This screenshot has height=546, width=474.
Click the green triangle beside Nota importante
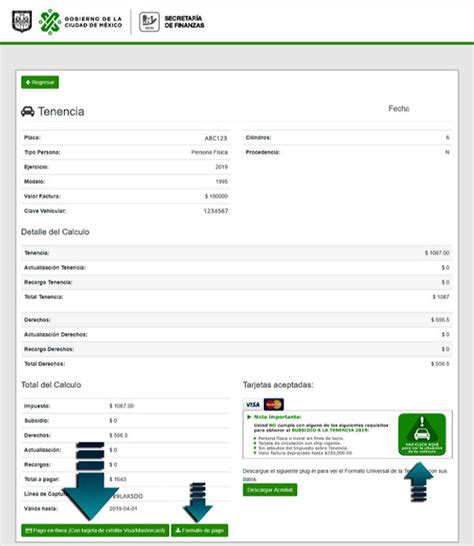249,417
